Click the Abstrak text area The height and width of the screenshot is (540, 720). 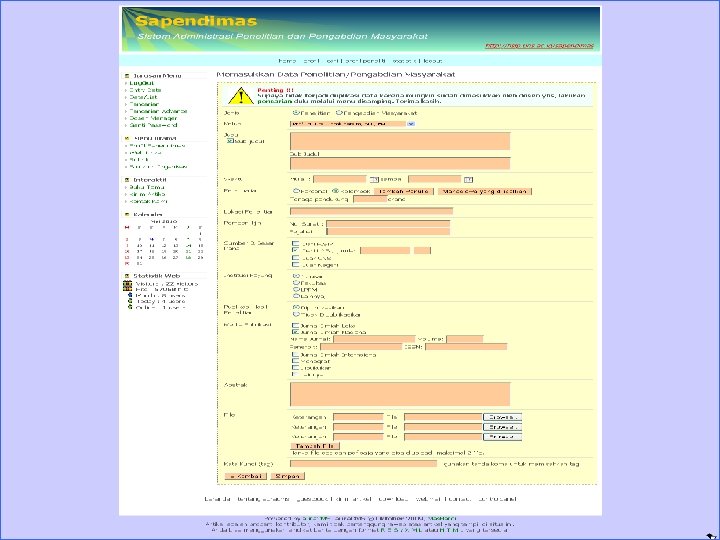[400, 394]
